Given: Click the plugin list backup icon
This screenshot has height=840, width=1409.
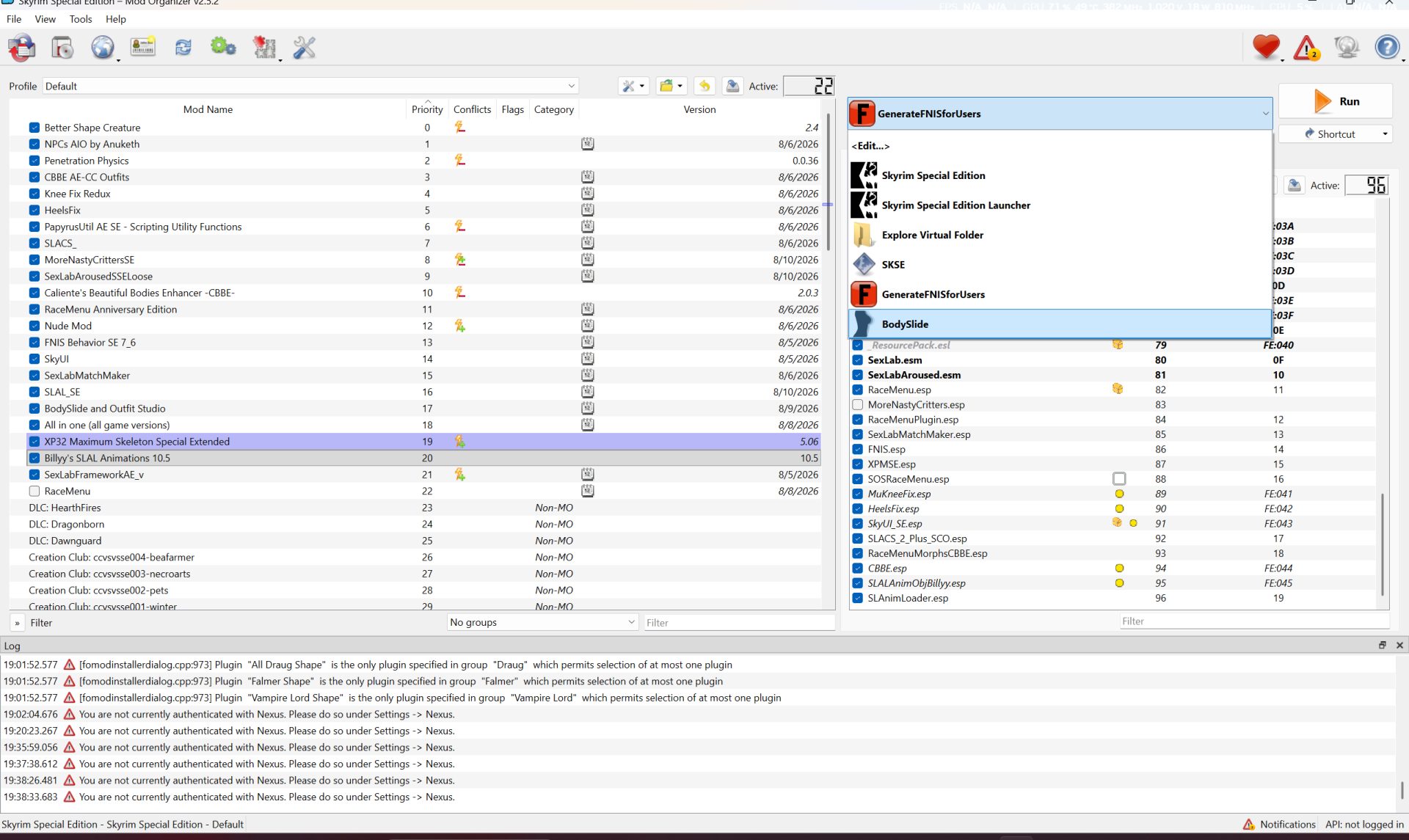Looking at the screenshot, I should click(1295, 186).
